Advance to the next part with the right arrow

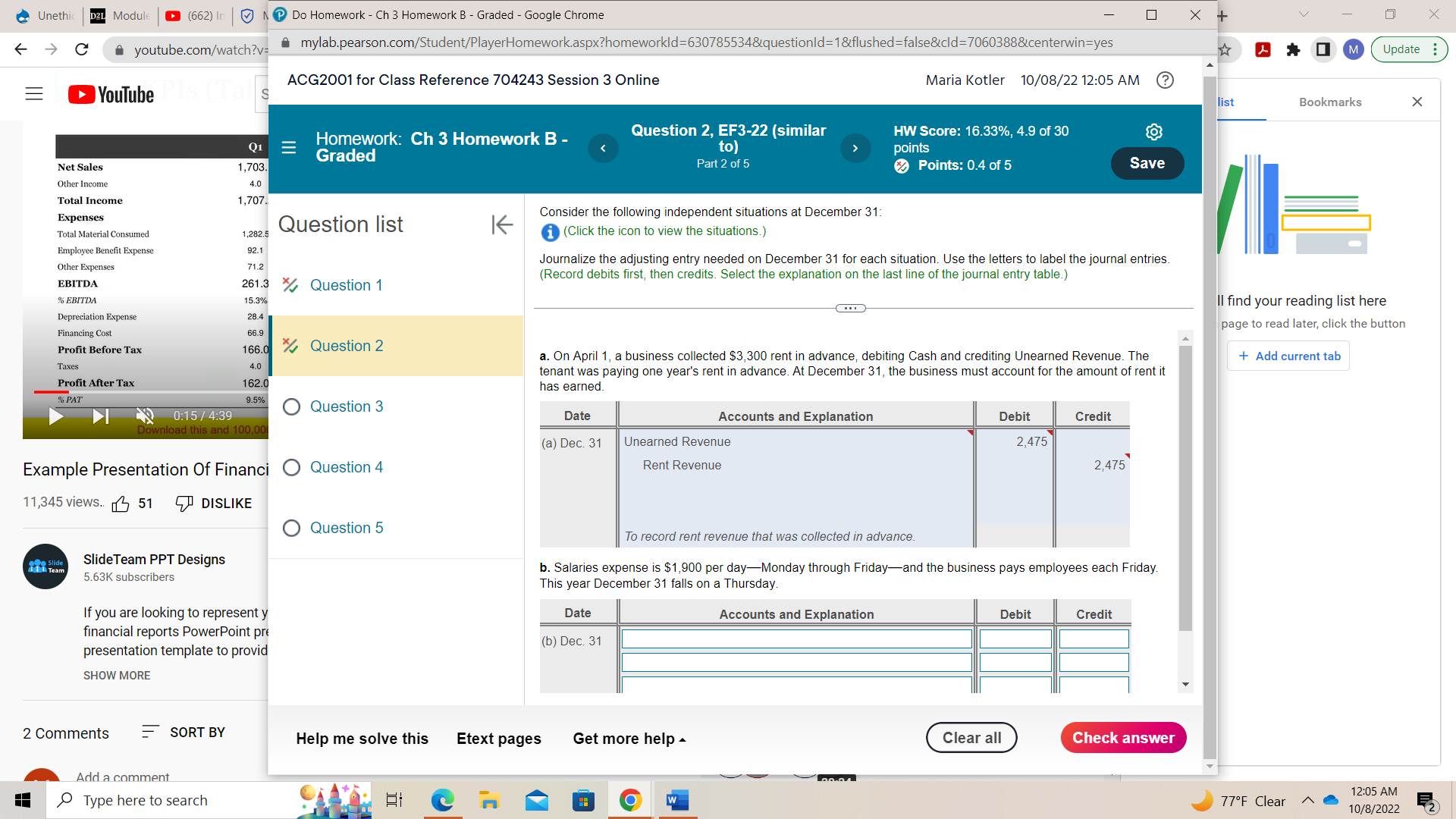pyautogui.click(x=855, y=148)
